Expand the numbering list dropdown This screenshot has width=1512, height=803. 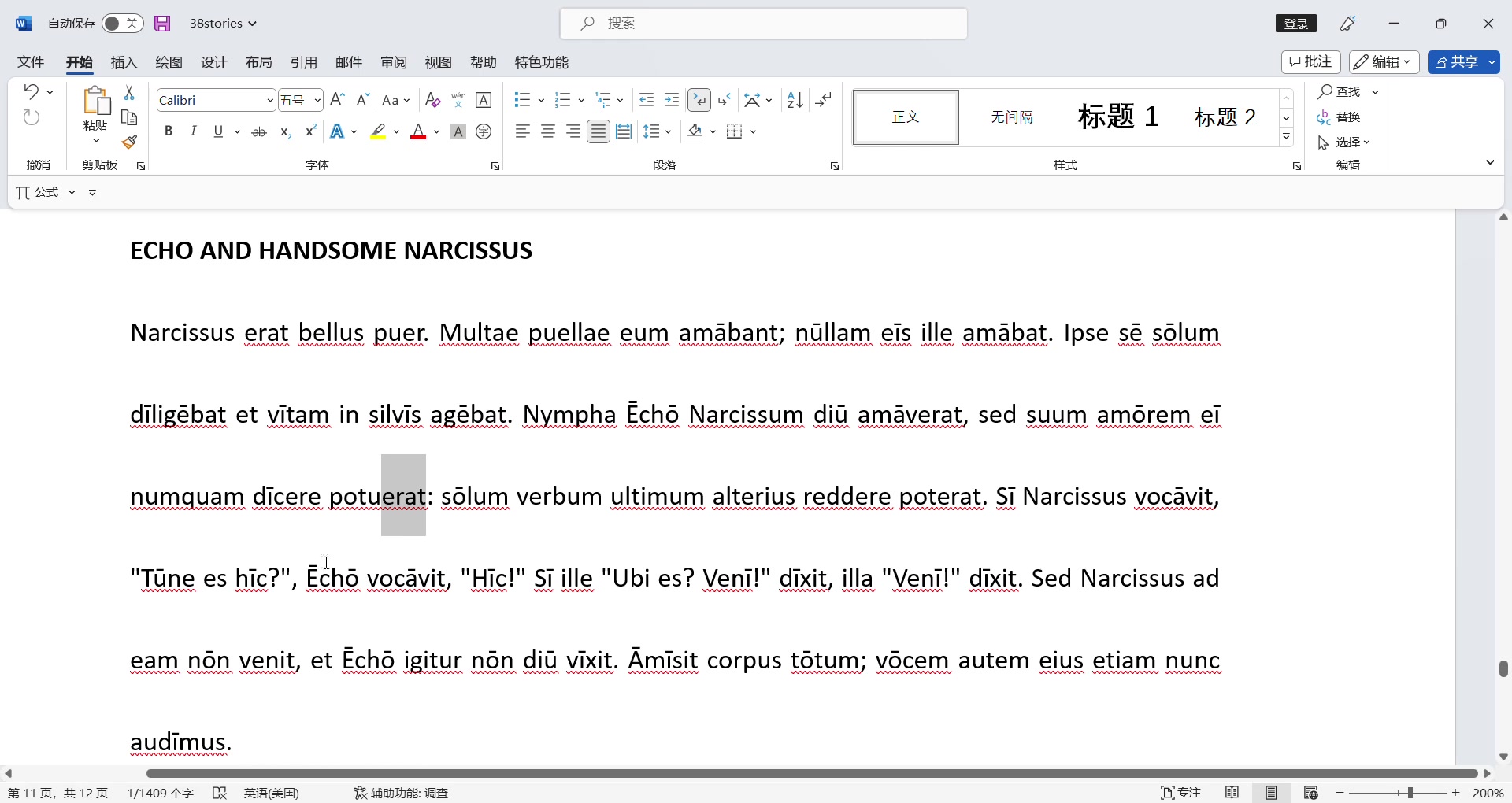(581, 100)
